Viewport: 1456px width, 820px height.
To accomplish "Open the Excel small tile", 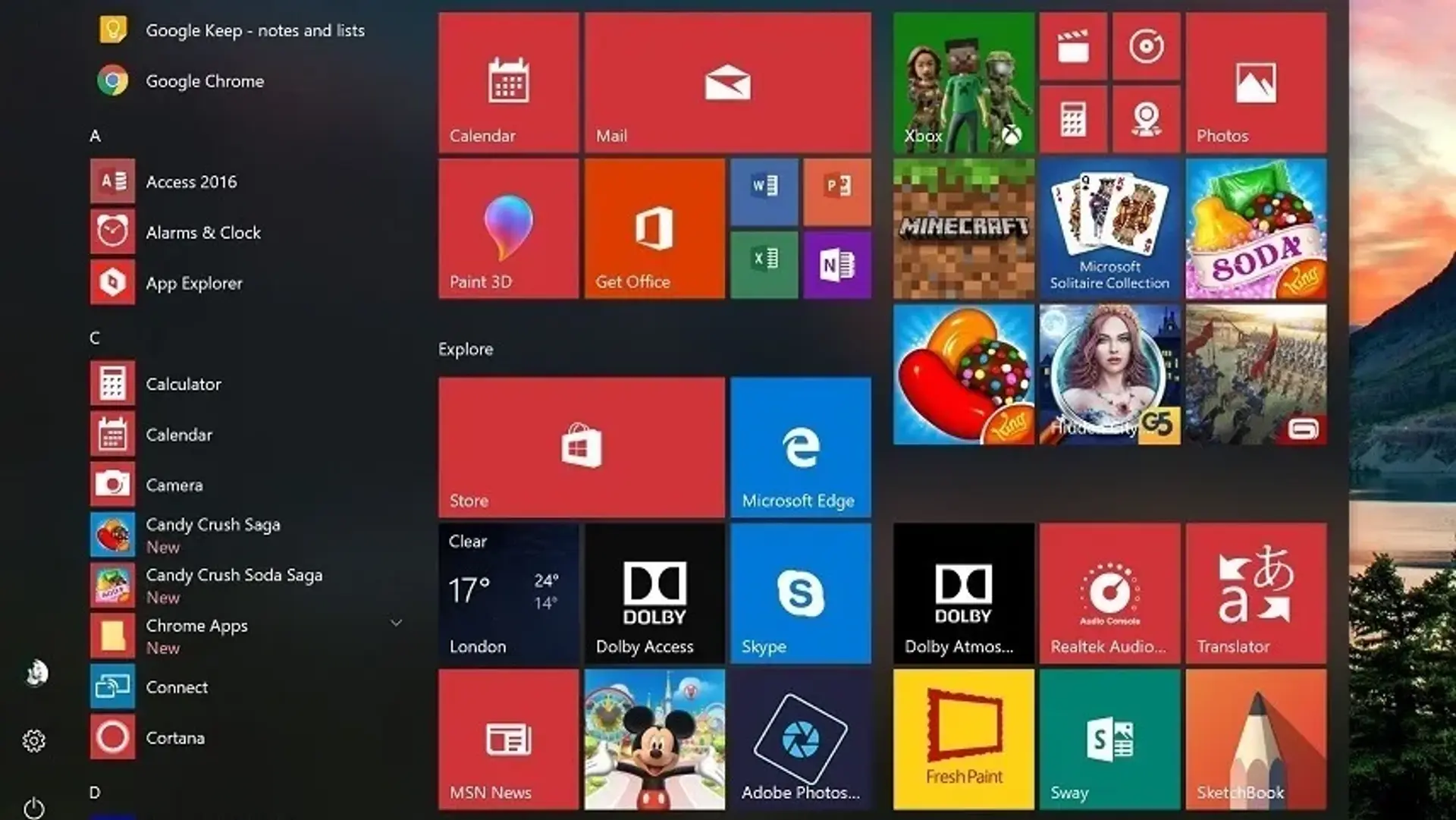I will 764,265.
